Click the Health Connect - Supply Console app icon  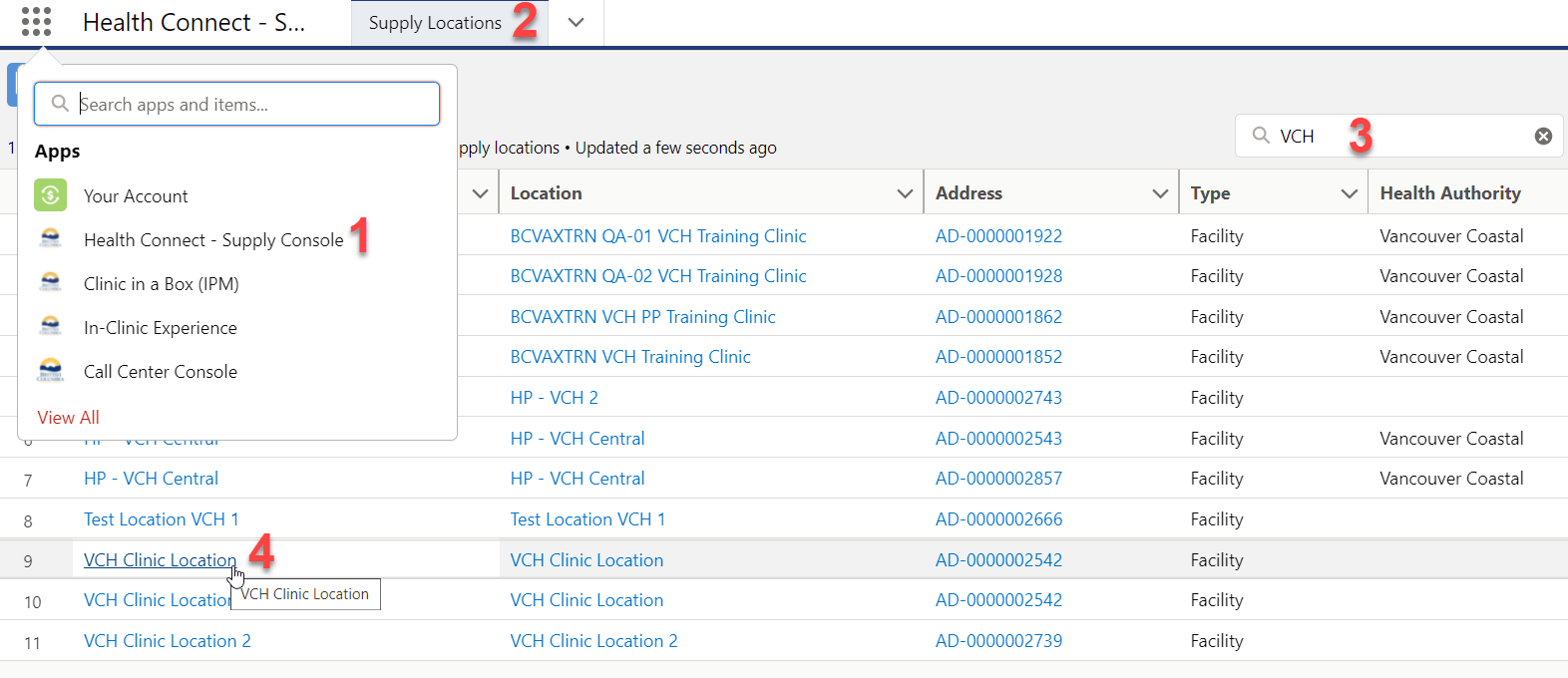click(51, 239)
